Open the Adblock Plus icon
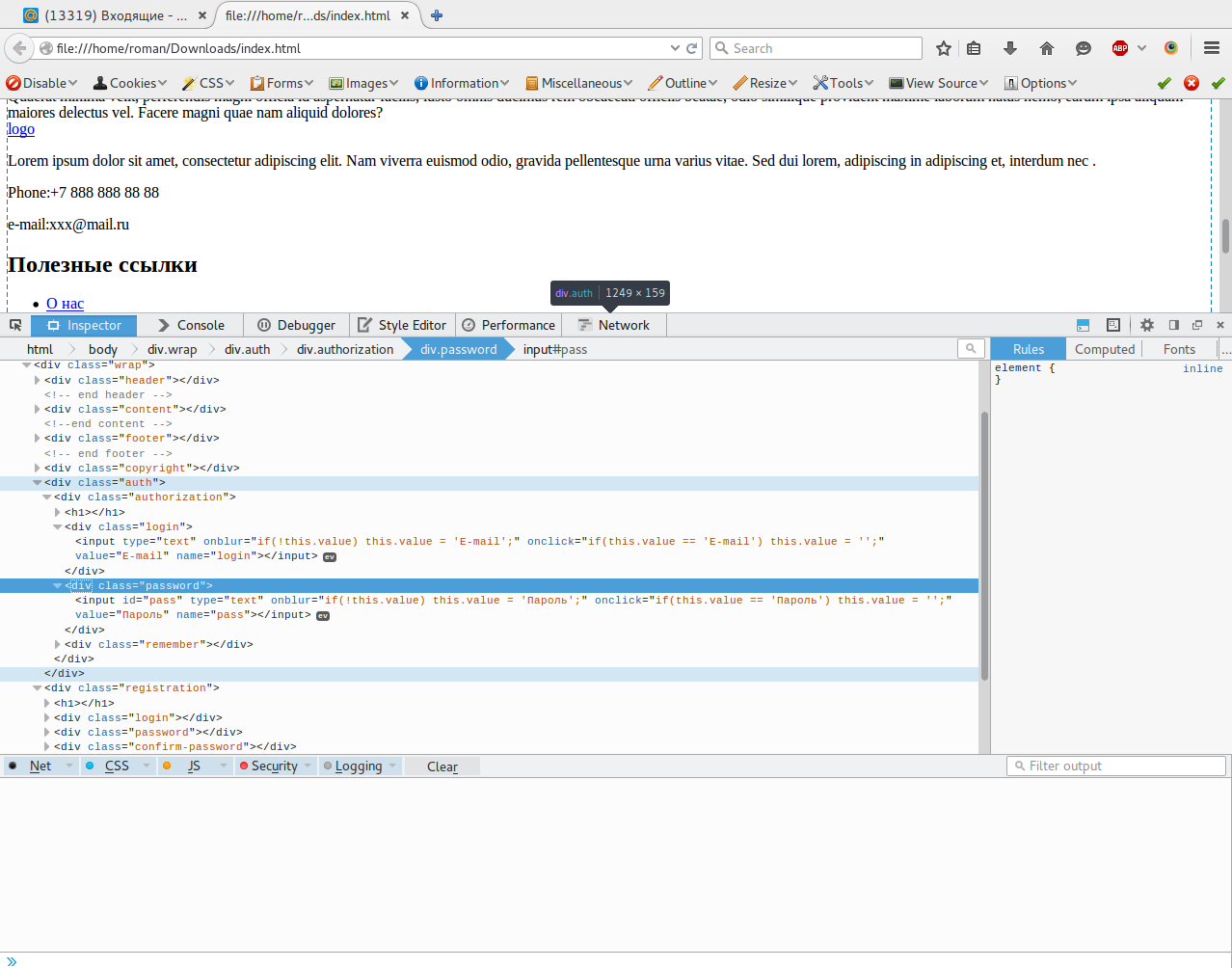This screenshot has width=1232, height=968. pos(1120,48)
